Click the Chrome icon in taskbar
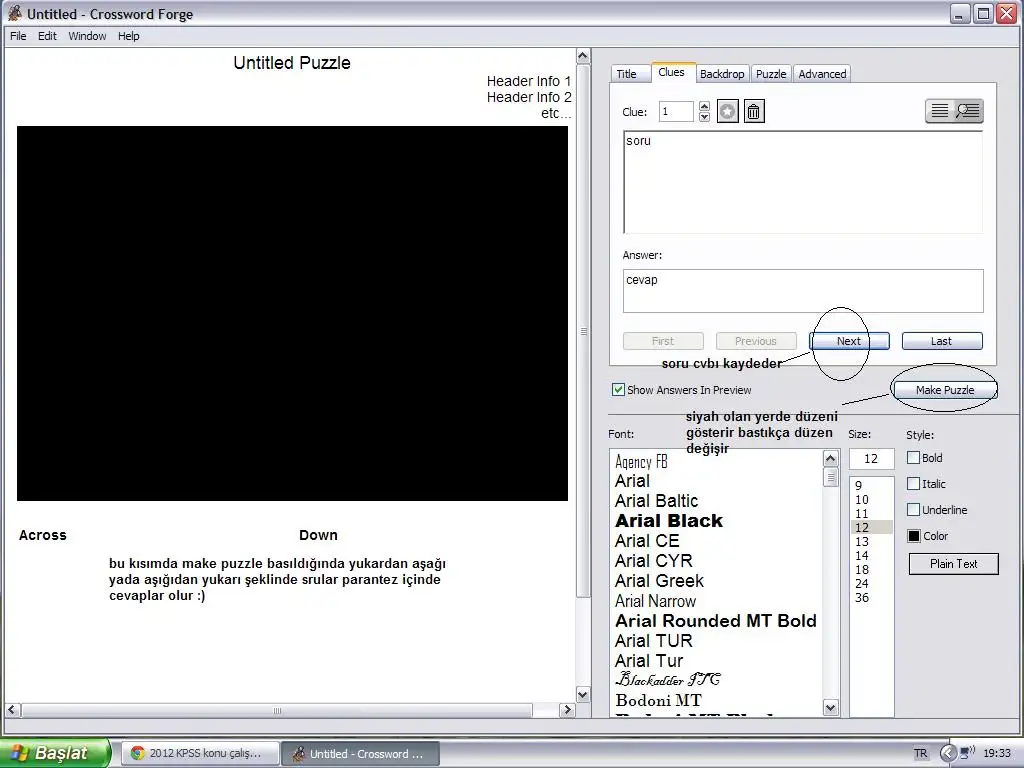The height and width of the screenshot is (768, 1024). pyautogui.click(x=137, y=753)
